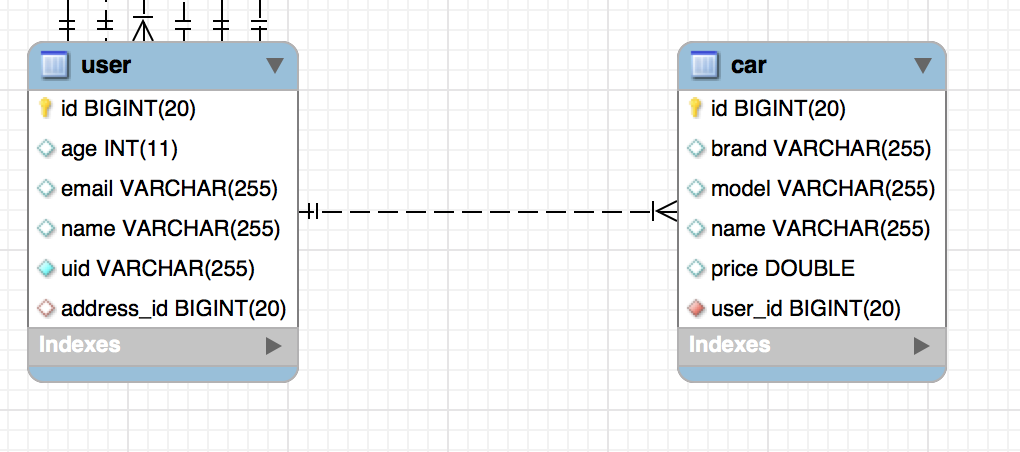1020x452 pixels.
Task: Click foreign key icon beside address_id
Action: [x=46, y=308]
